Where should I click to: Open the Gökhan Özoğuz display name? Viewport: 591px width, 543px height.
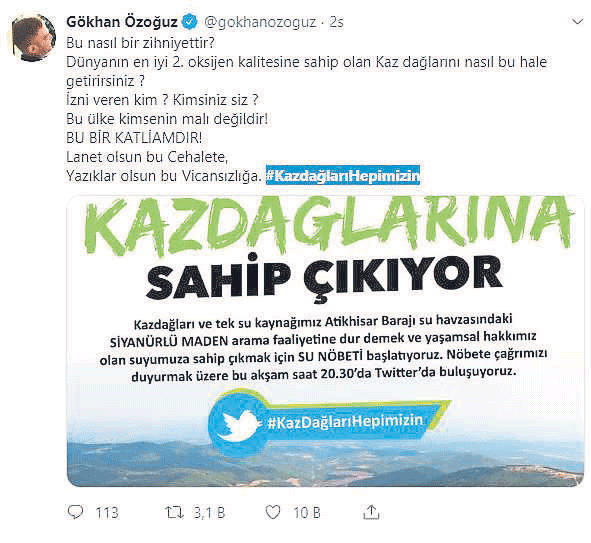click(x=122, y=22)
